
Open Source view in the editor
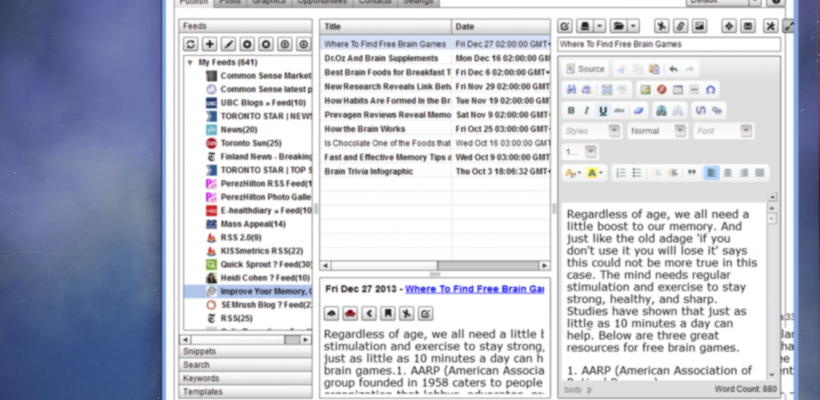tap(586, 69)
